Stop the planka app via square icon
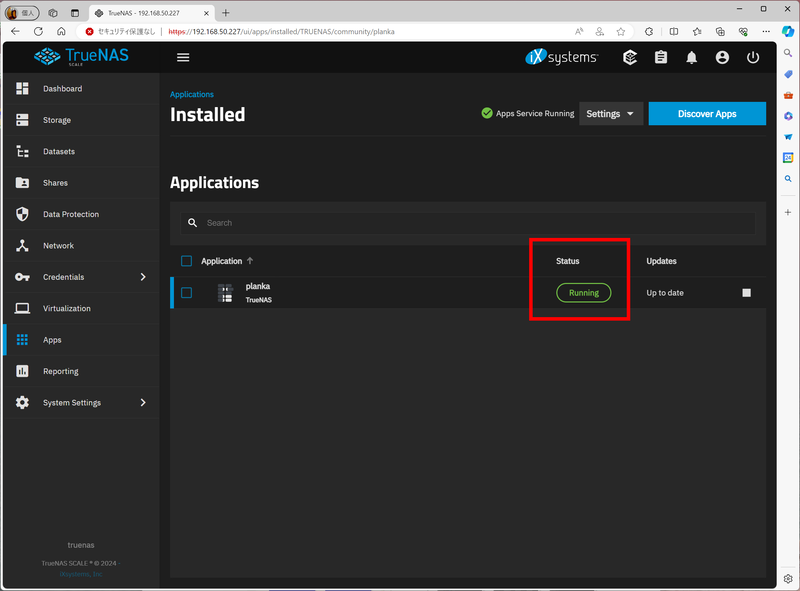800x591 pixels. (x=746, y=293)
